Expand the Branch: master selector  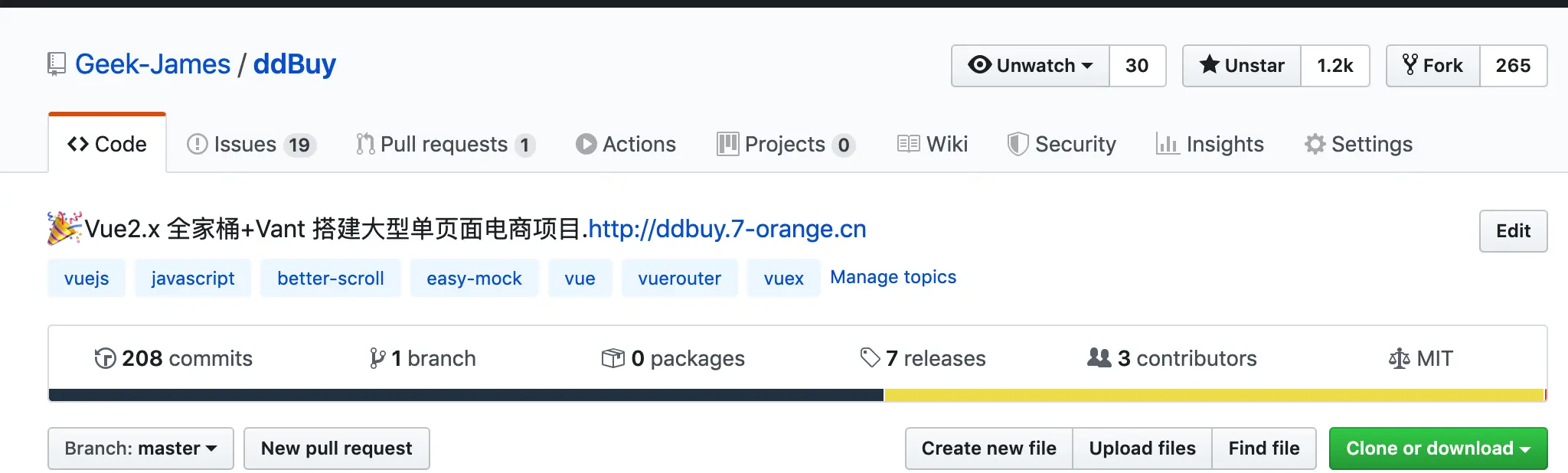point(141,449)
